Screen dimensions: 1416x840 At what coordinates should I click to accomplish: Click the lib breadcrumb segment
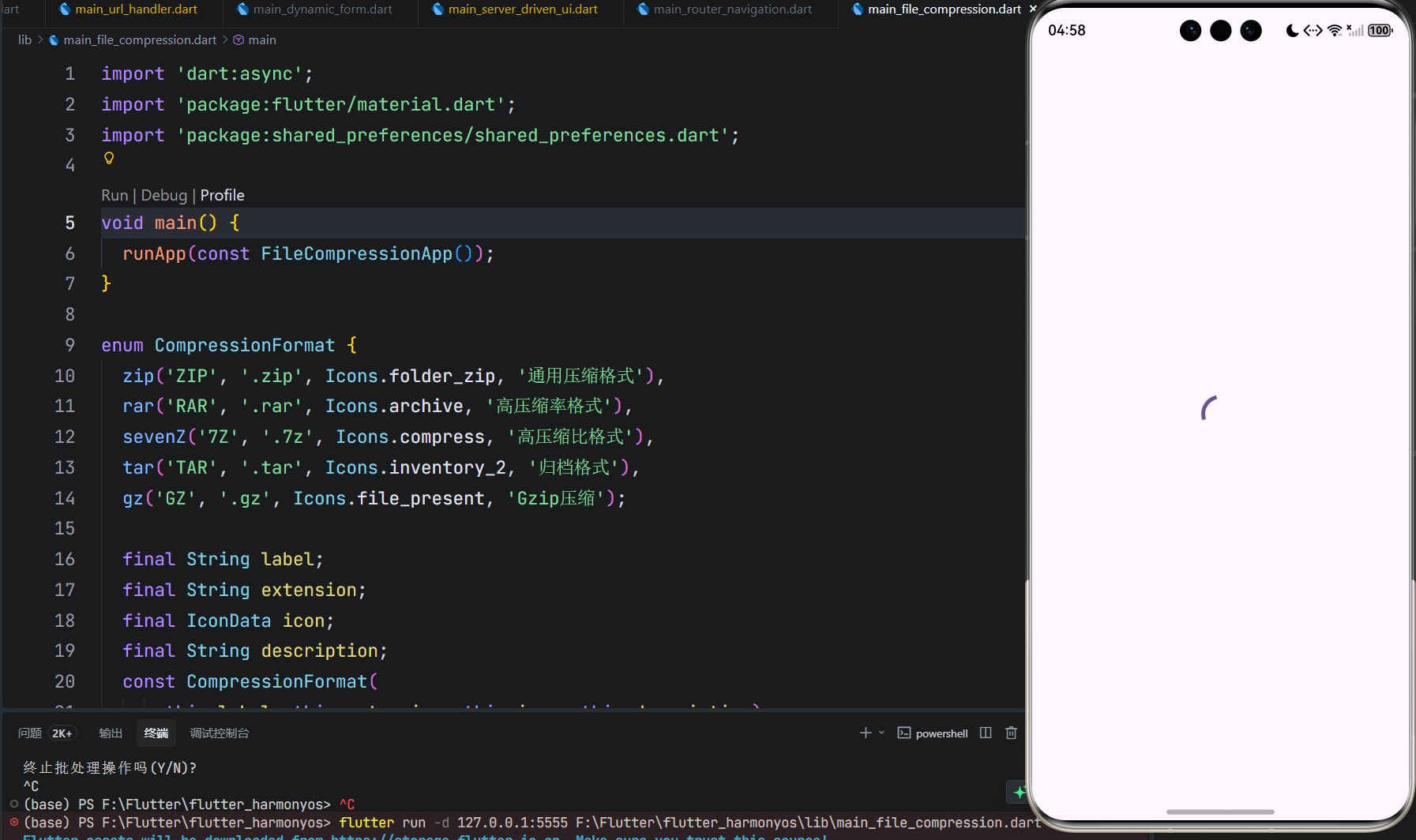point(25,39)
